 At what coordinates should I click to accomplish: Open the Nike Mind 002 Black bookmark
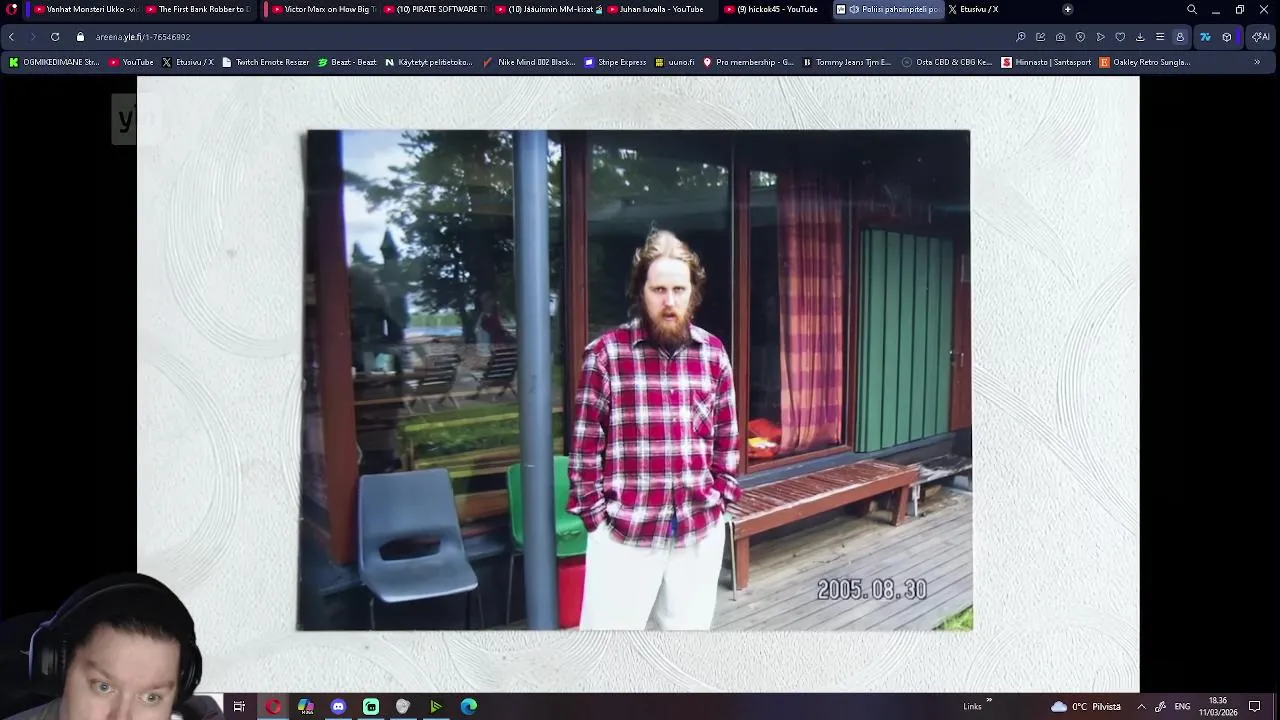pos(529,62)
